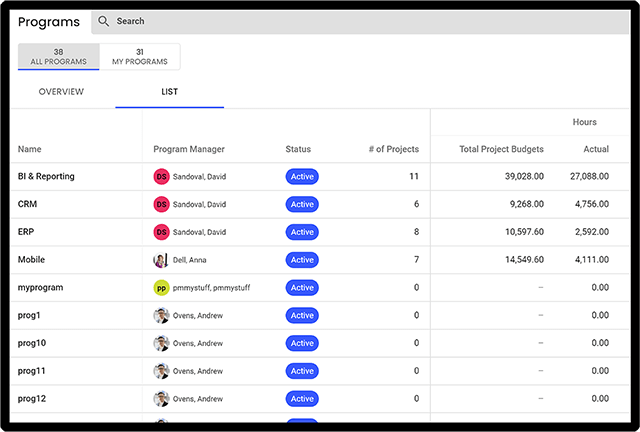Viewport: 640px width, 432px height.
Task: Open the Overview tab
Action: click(61, 91)
